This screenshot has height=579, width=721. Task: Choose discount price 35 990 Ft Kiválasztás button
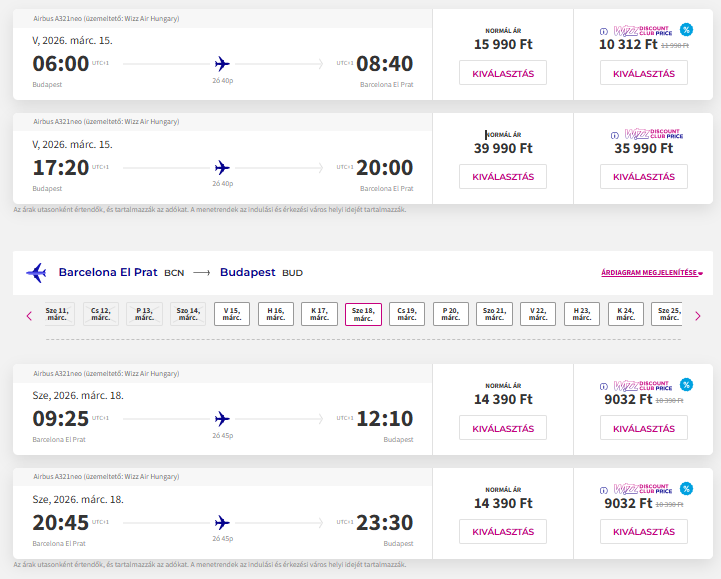644,177
